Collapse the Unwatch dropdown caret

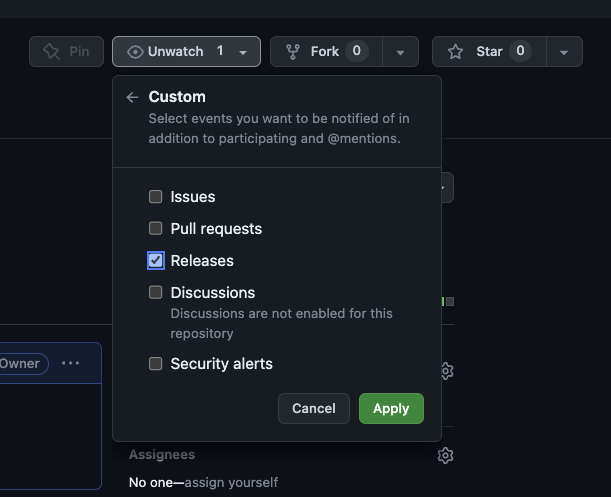[244, 52]
